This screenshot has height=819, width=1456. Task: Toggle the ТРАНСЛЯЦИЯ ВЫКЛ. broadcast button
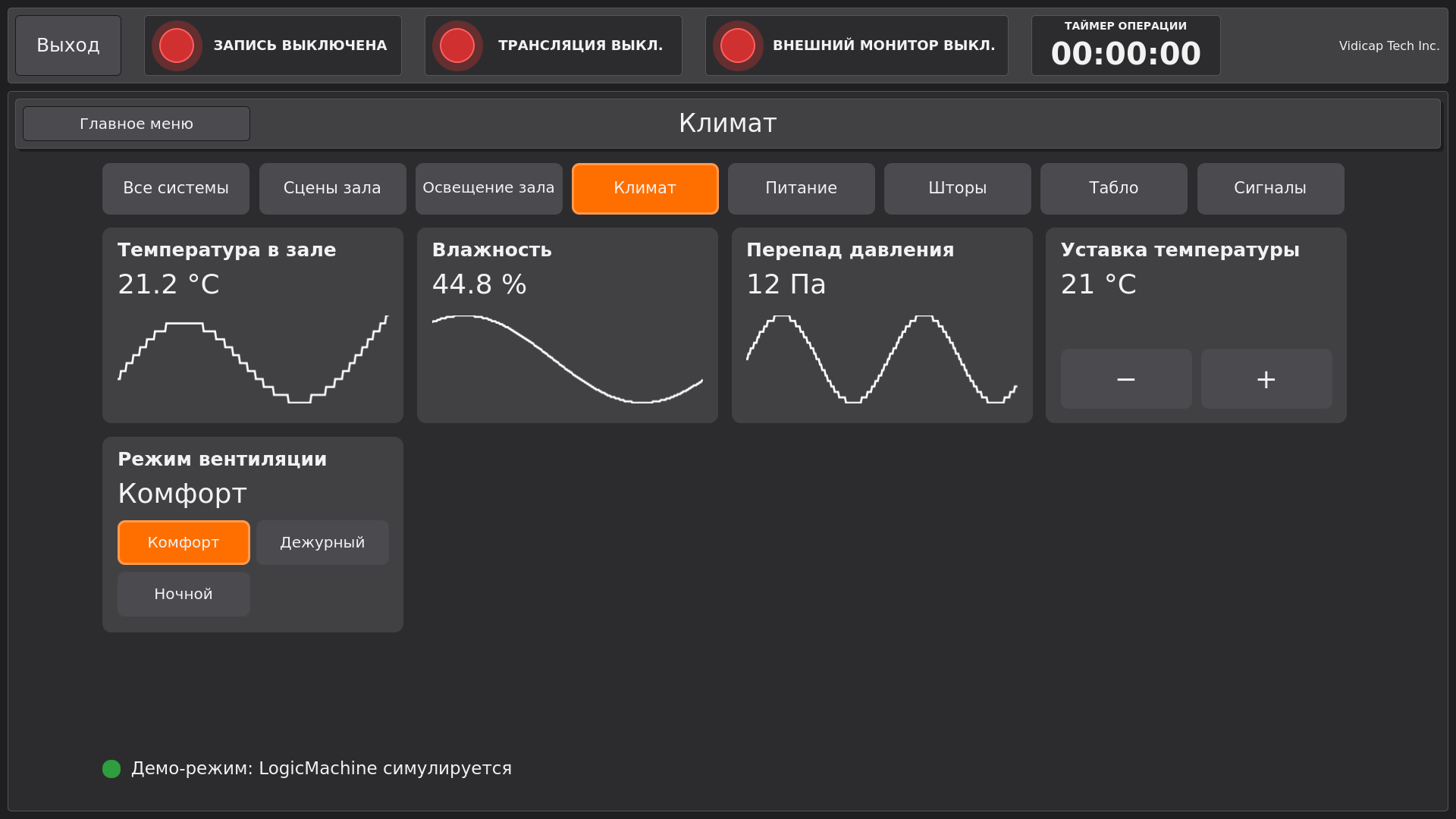coord(554,45)
